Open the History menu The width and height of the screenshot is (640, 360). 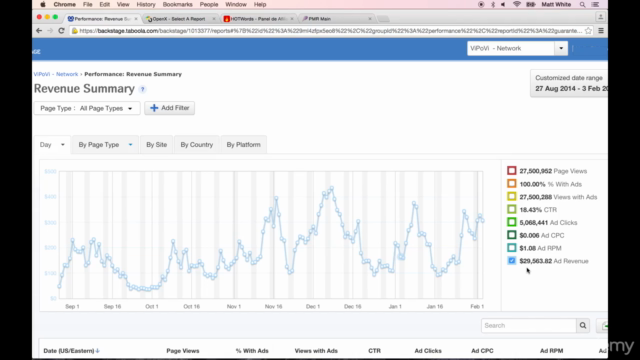click(146, 4)
